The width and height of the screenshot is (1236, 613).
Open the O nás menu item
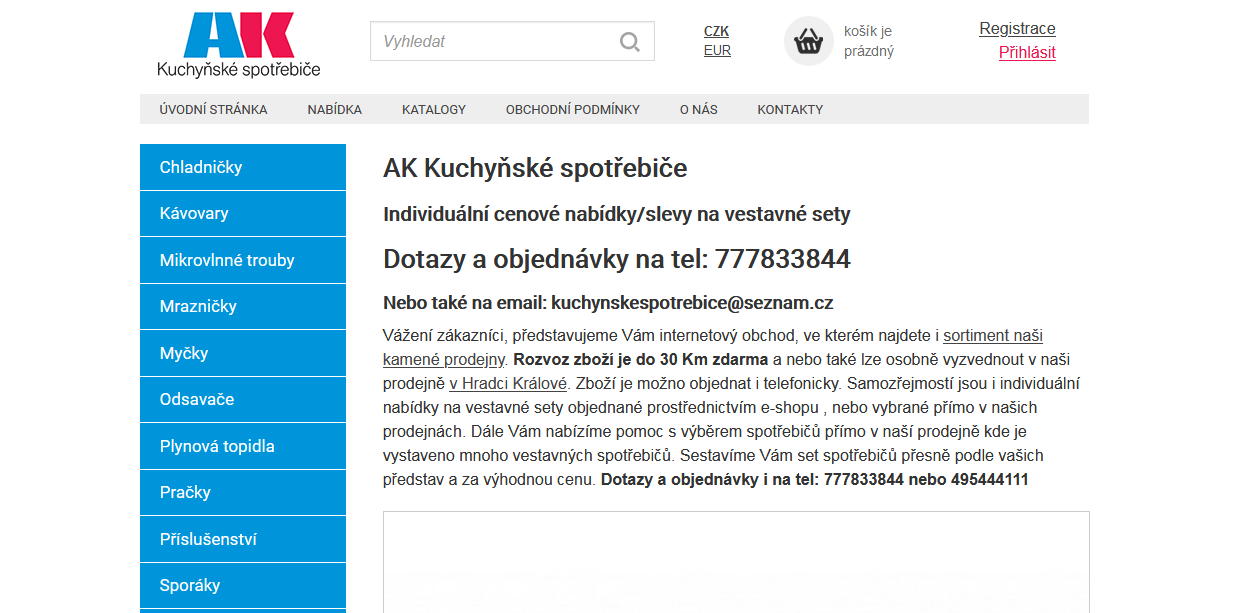tap(699, 109)
